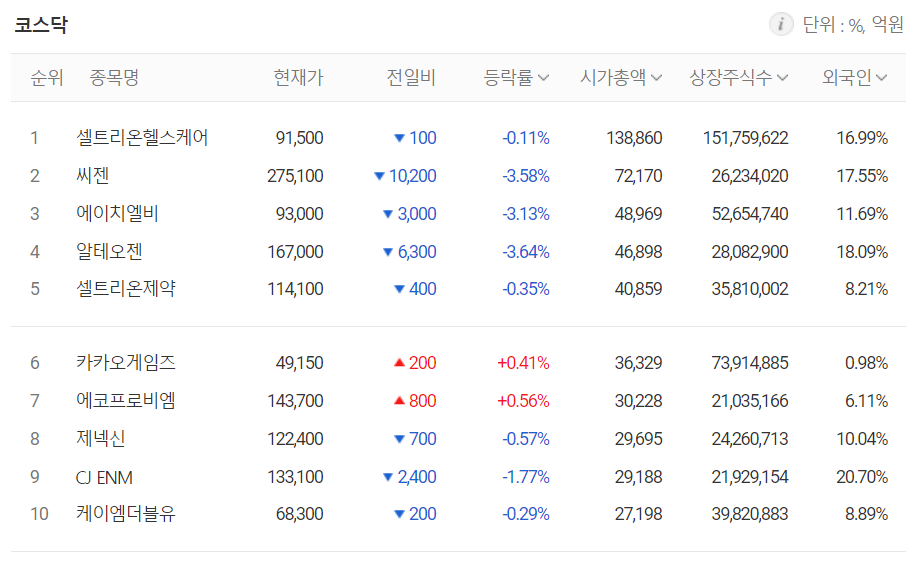The width and height of the screenshot is (917, 567).
Task: Open 에이치엘비 stock page
Action: click(118, 214)
